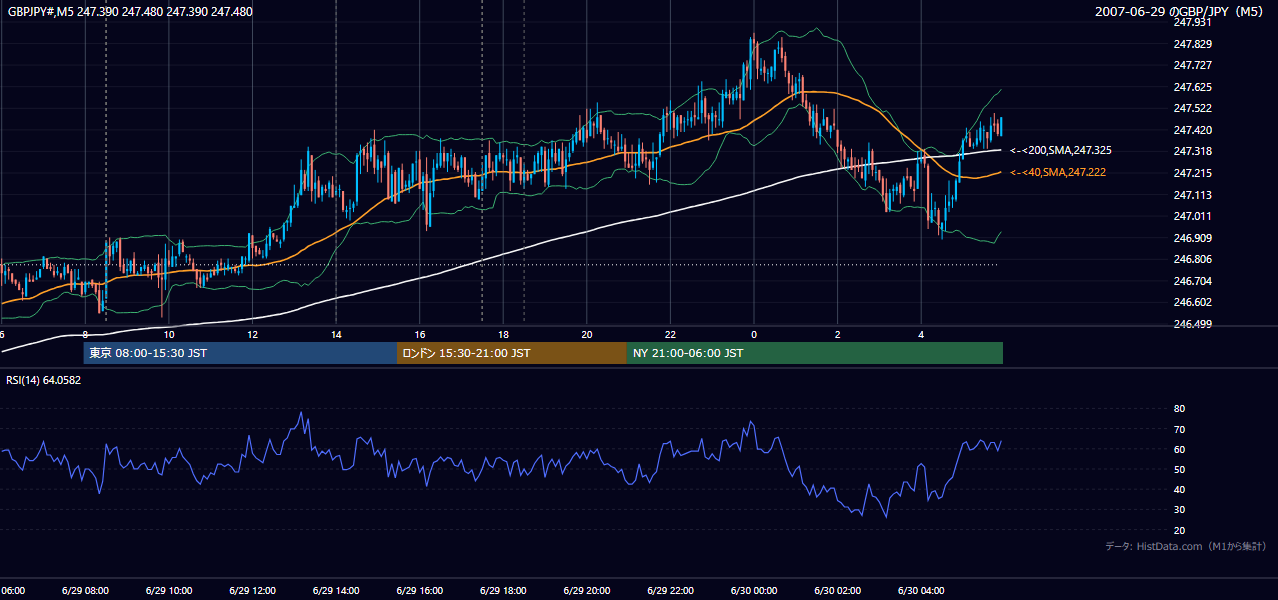Click price axis value 247.318
1278x600 pixels.
(x=1192, y=151)
